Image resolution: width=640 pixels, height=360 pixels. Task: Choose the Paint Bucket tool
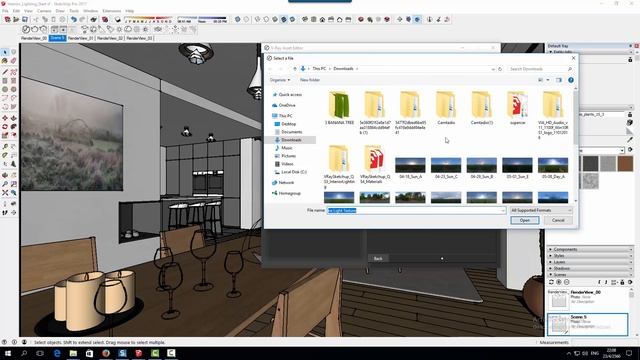[x=5, y=61]
